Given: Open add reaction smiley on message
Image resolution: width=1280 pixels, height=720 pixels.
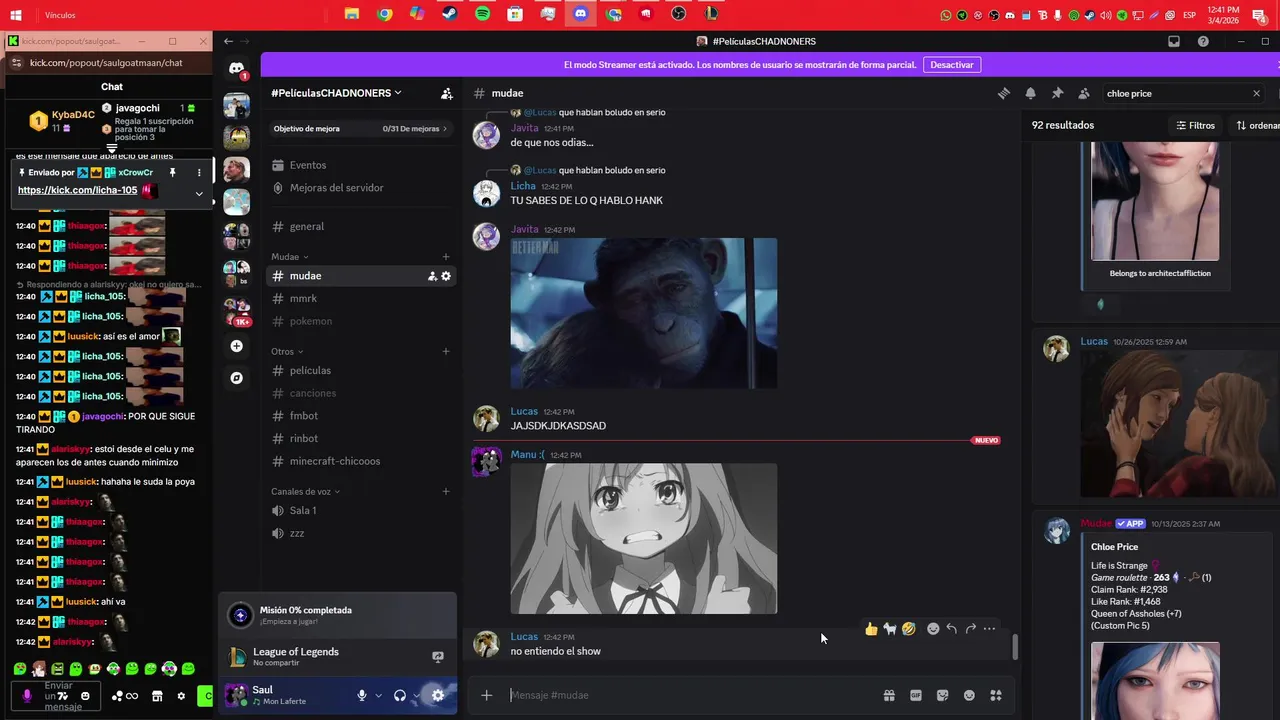Looking at the screenshot, I should tap(933, 629).
